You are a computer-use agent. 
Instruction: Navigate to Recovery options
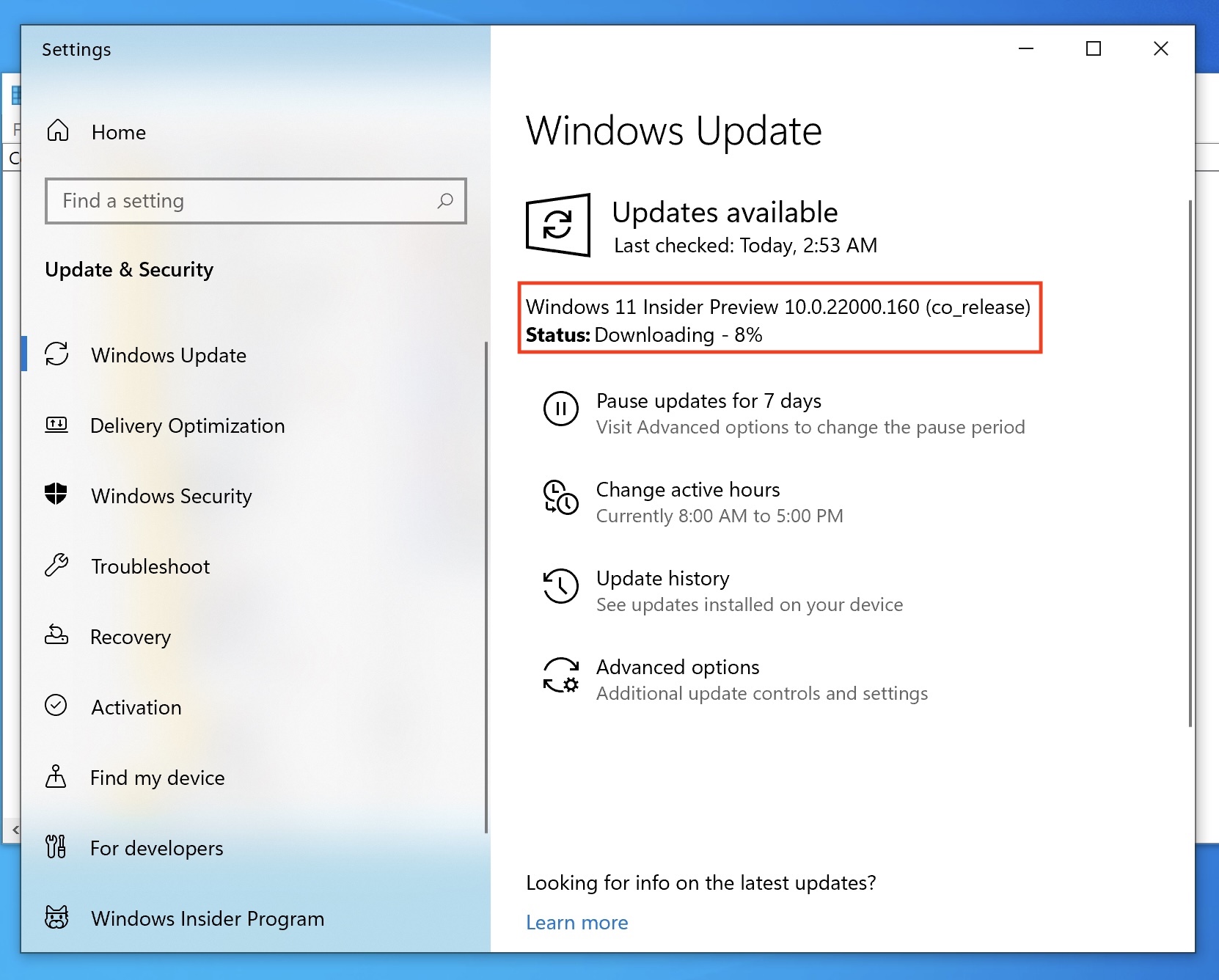131,637
